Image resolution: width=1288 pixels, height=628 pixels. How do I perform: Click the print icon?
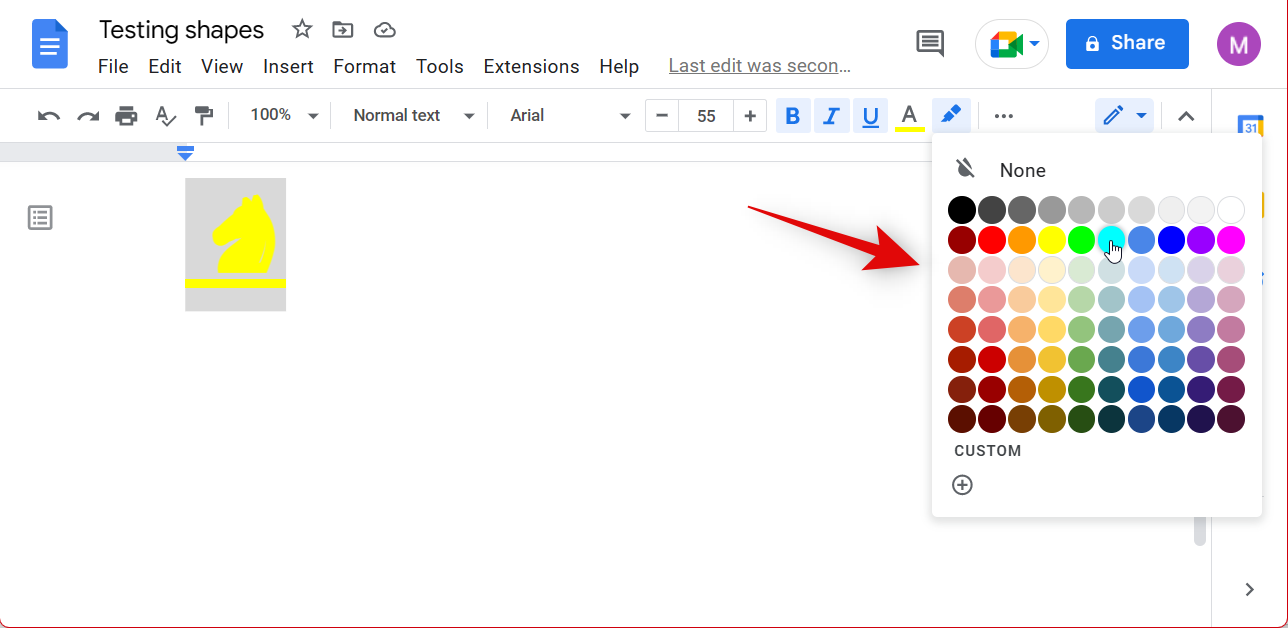[126, 116]
